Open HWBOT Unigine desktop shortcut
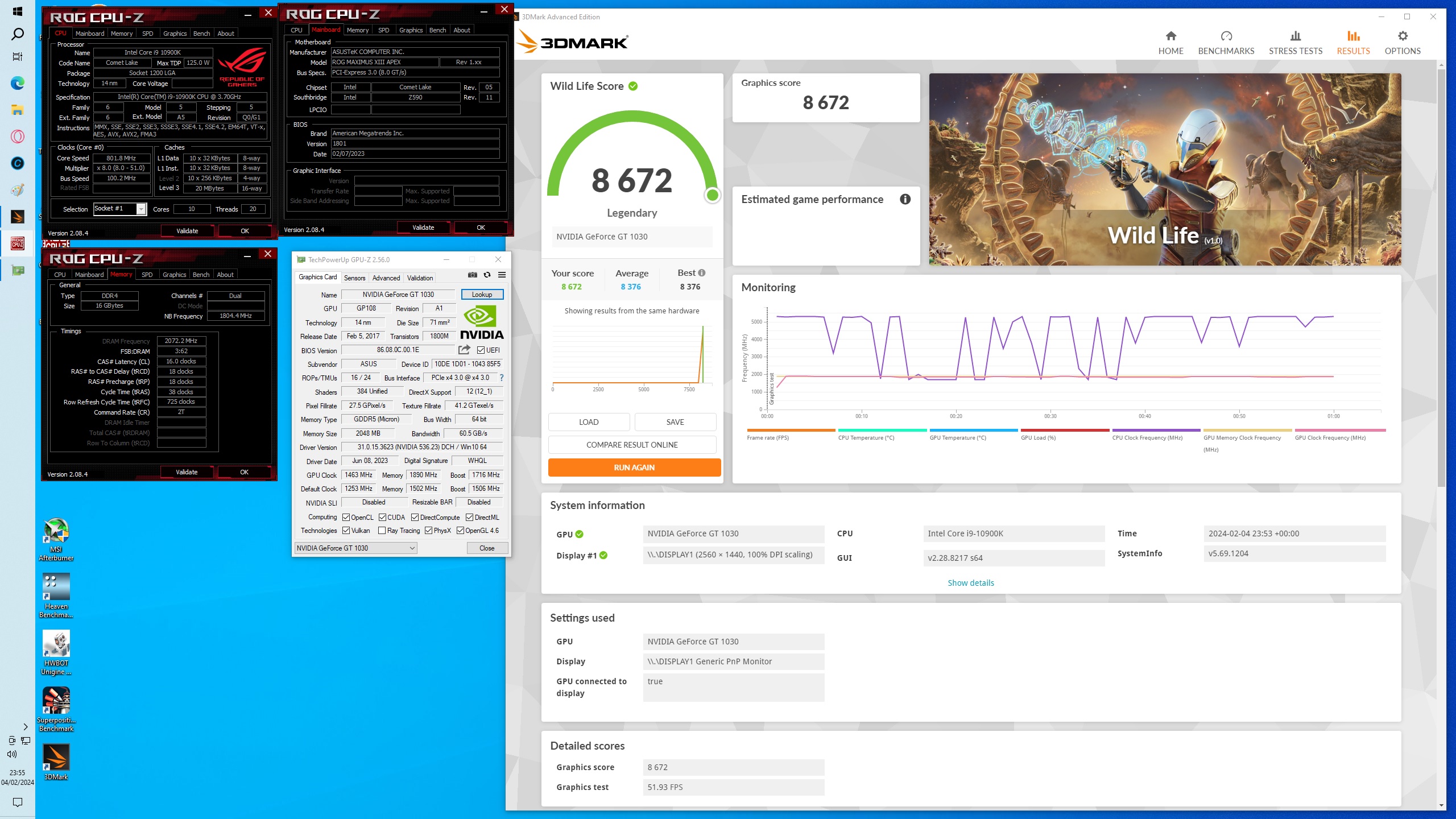Screen dimensions: 1456x819 point(56,652)
